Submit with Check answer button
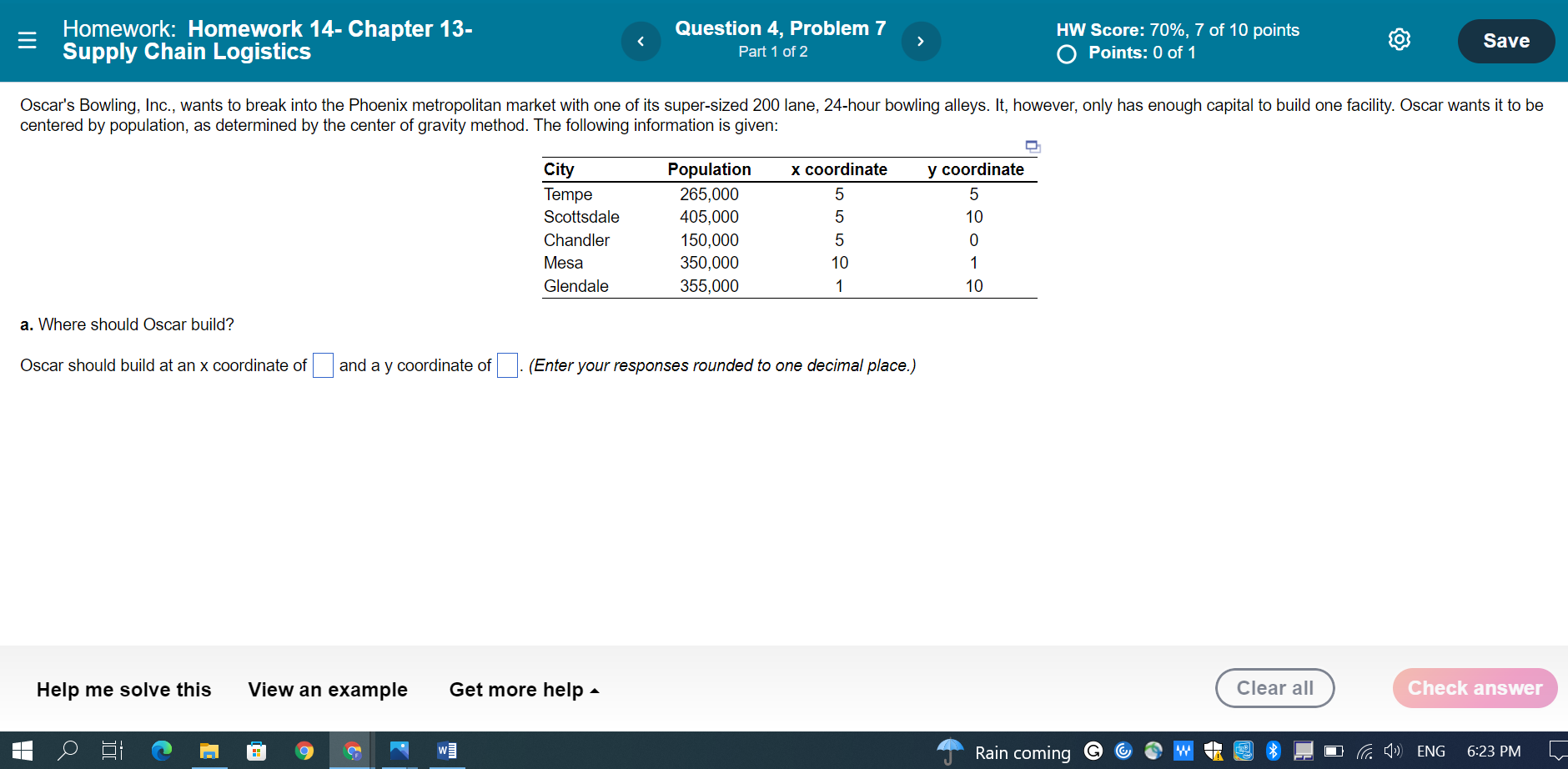Image resolution: width=1568 pixels, height=769 pixels. click(1475, 688)
